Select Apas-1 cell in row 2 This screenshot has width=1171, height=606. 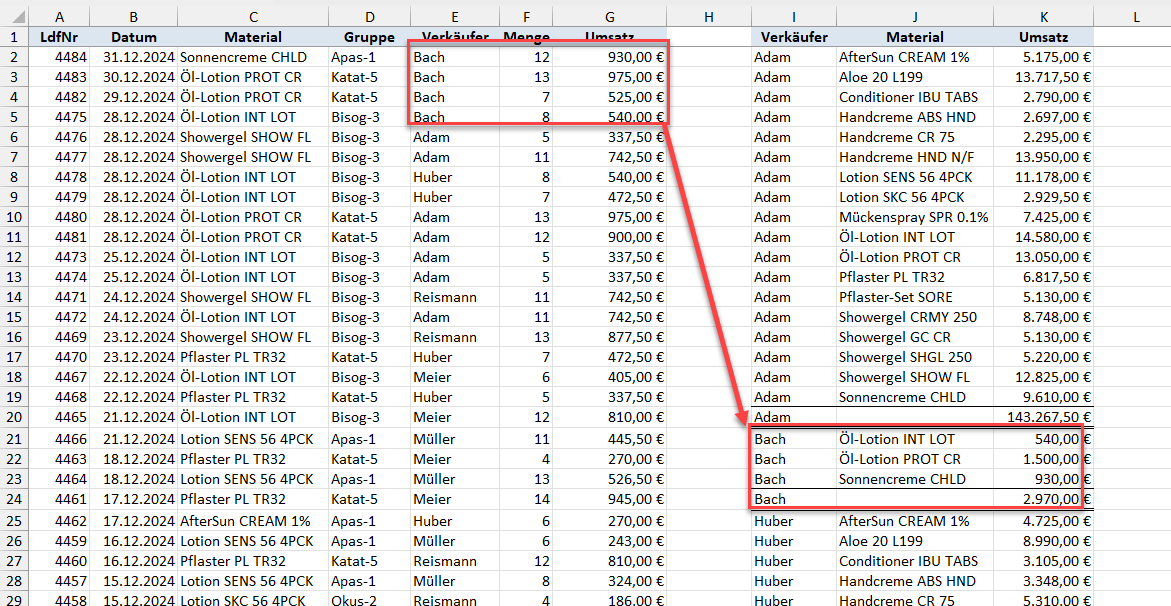pos(369,57)
